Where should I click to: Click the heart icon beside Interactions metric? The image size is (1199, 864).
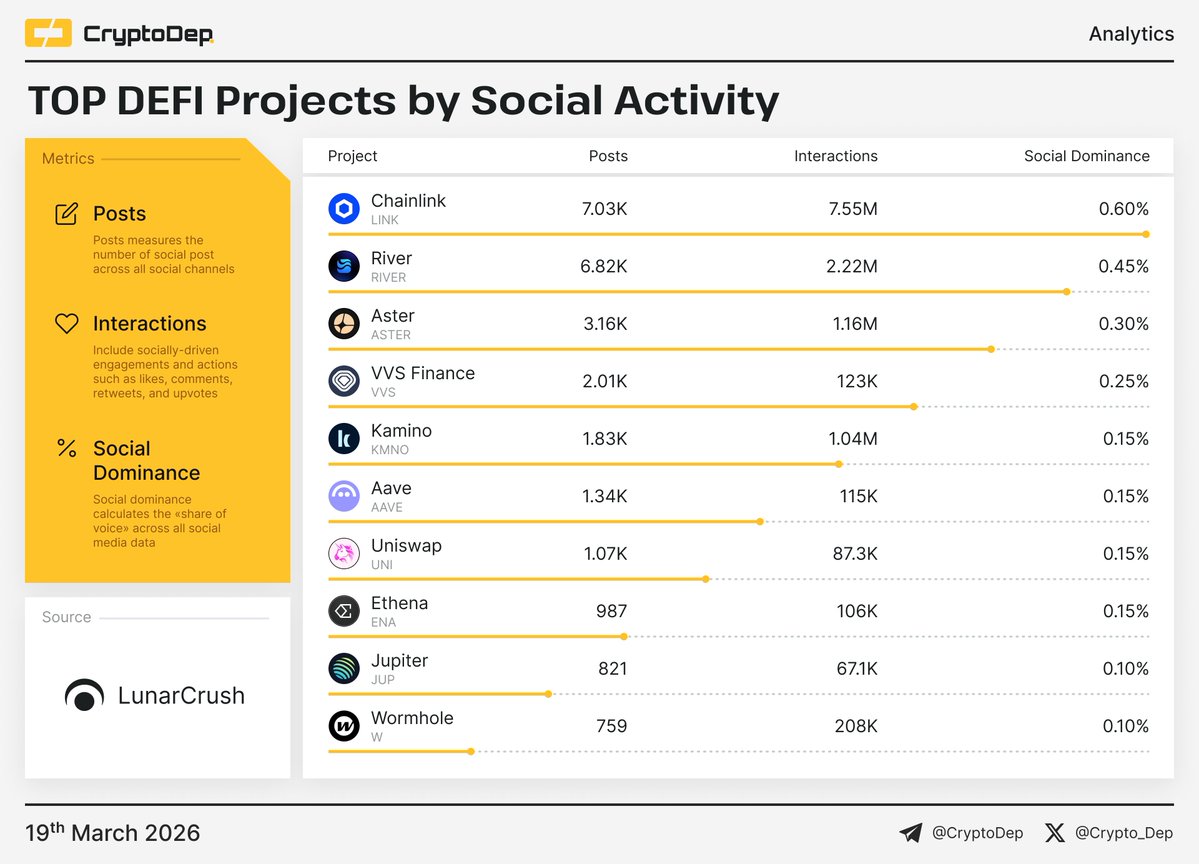point(66,322)
